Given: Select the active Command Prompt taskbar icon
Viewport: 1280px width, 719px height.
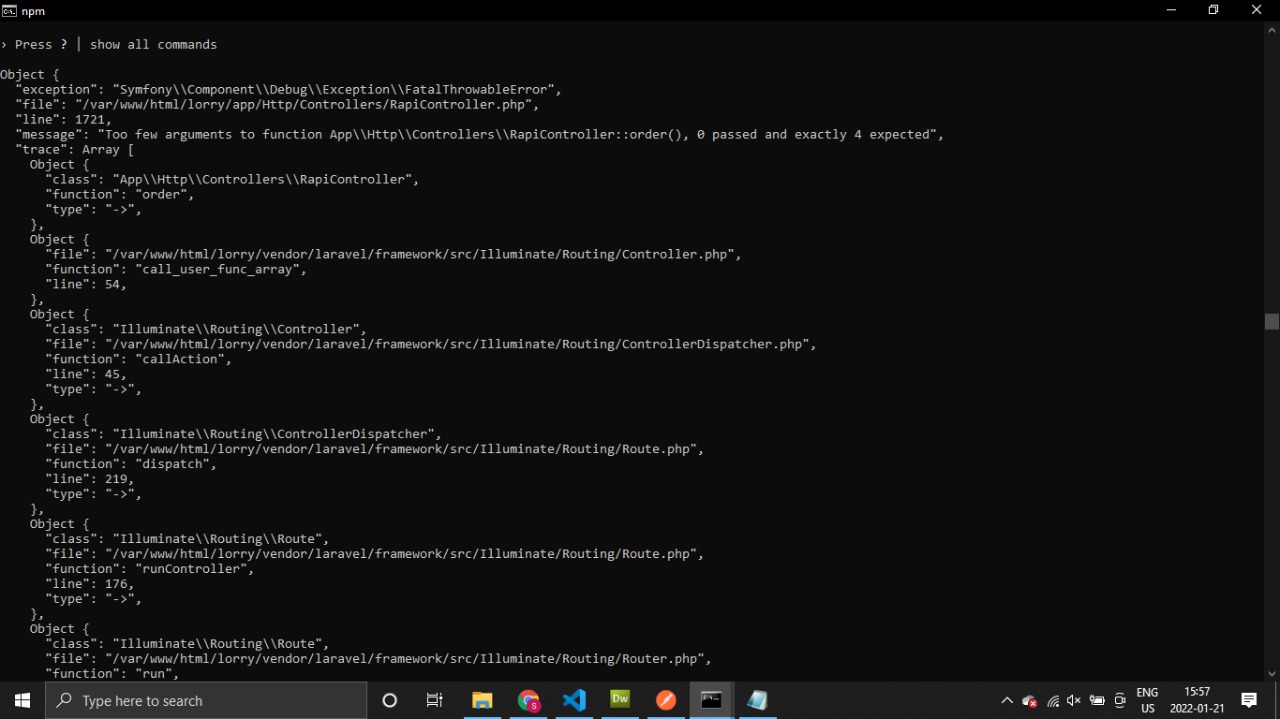Looking at the screenshot, I should click(x=711, y=700).
